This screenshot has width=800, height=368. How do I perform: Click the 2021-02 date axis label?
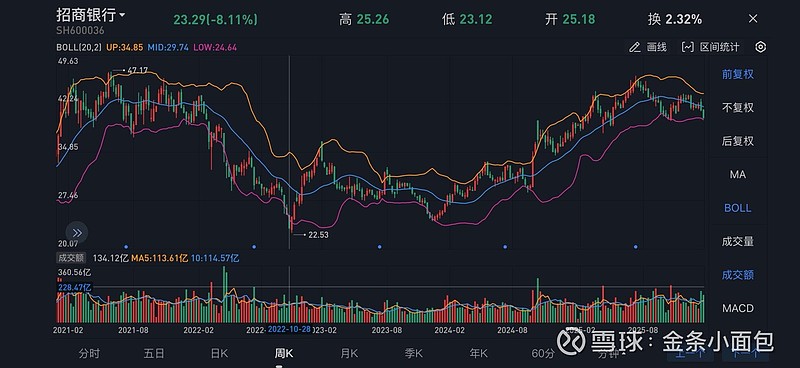point(68,330)
